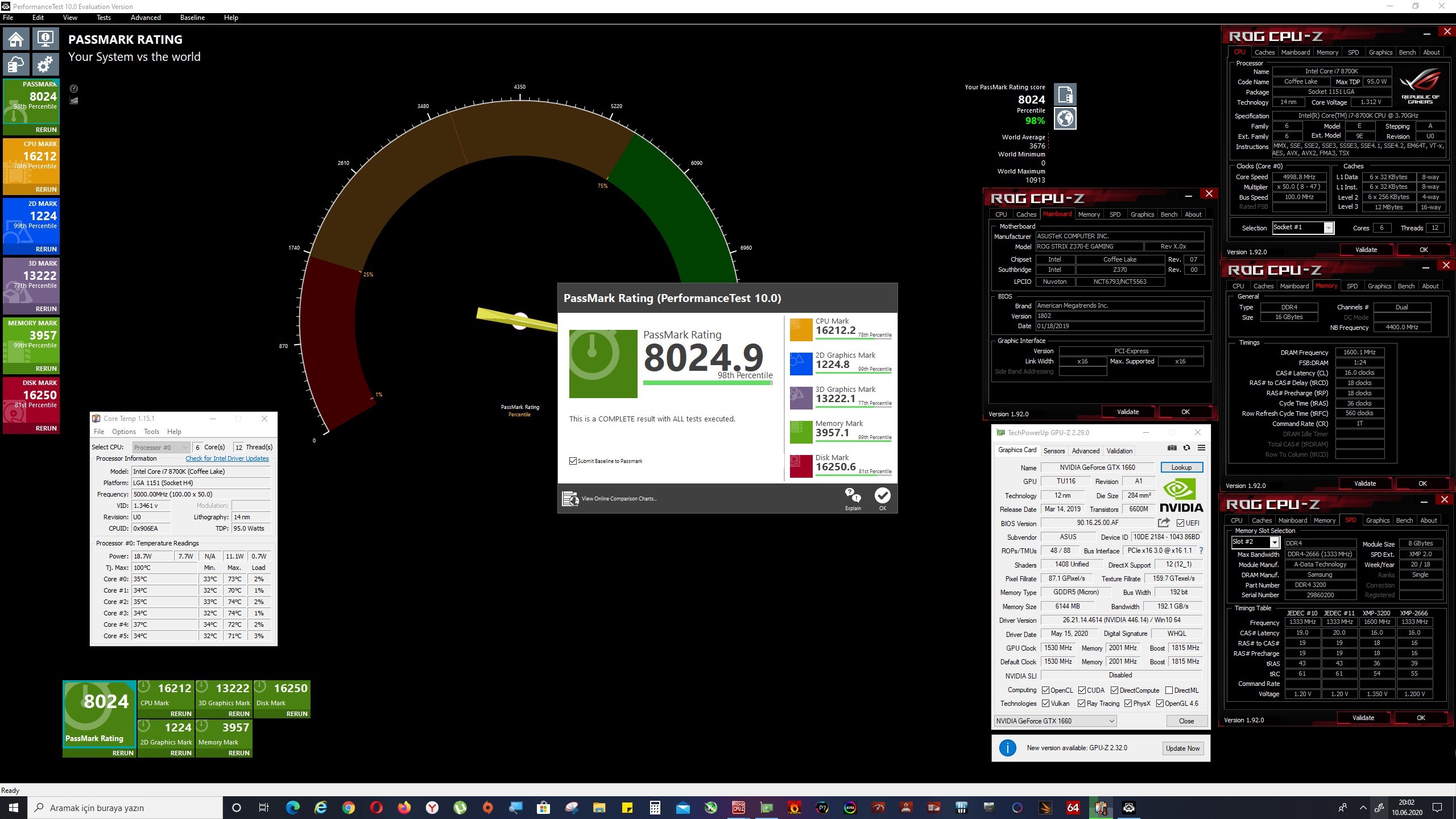Expand the Select CPU dropdown in Core Temp
1456x819 pixels.
pos(161,447)
